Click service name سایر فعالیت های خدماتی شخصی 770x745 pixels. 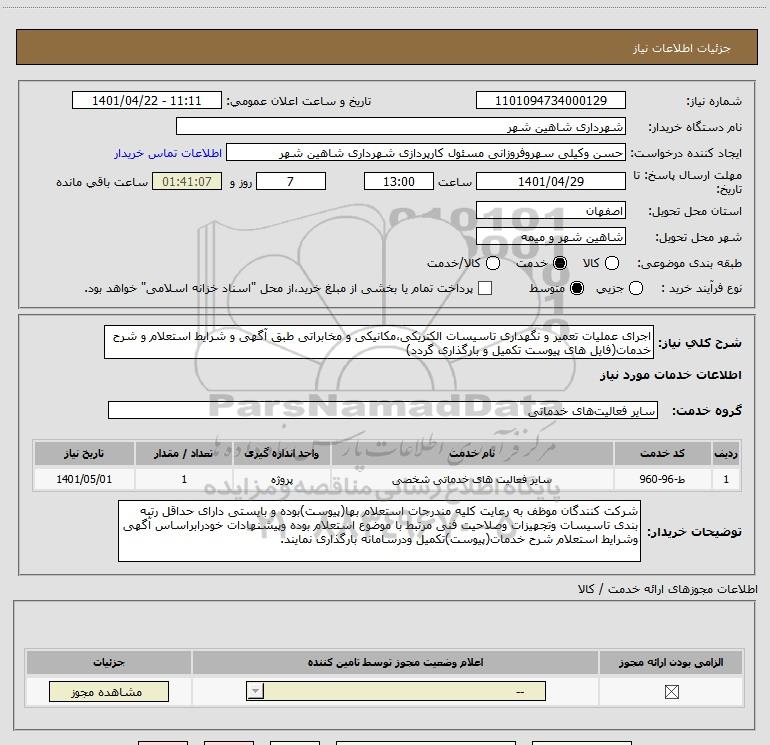point(472,479)
